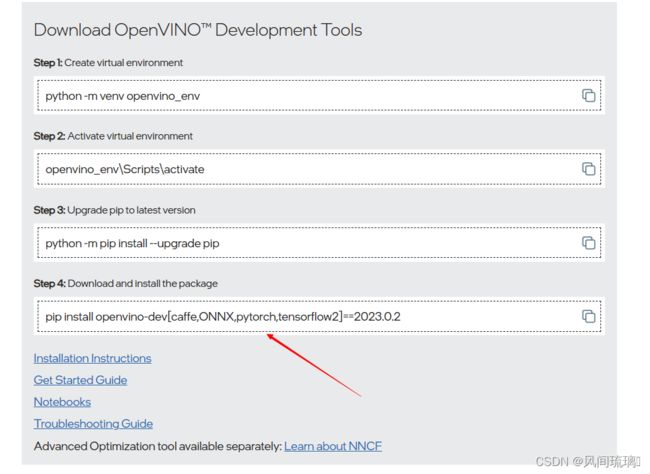
Task: Open the Notebooks link
Action: pyautogui.click(x=62, y=402)
